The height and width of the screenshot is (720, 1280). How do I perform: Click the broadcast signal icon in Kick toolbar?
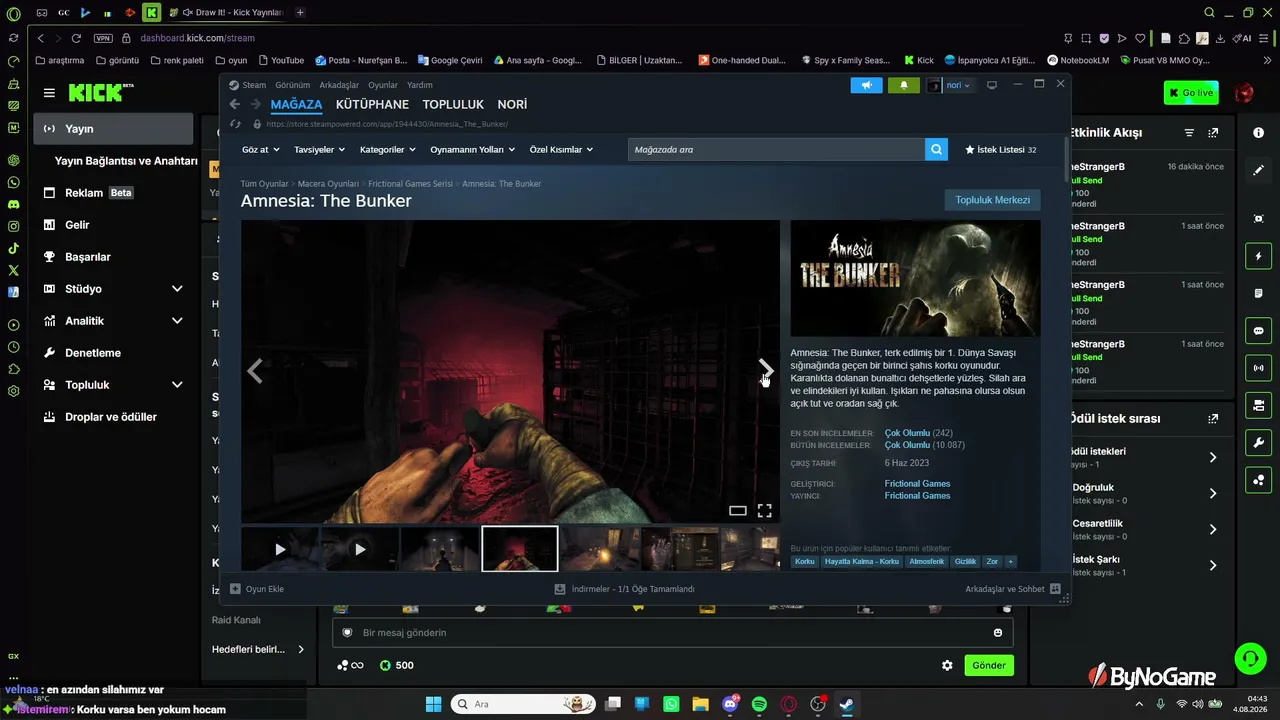[x=1258, y=367]
